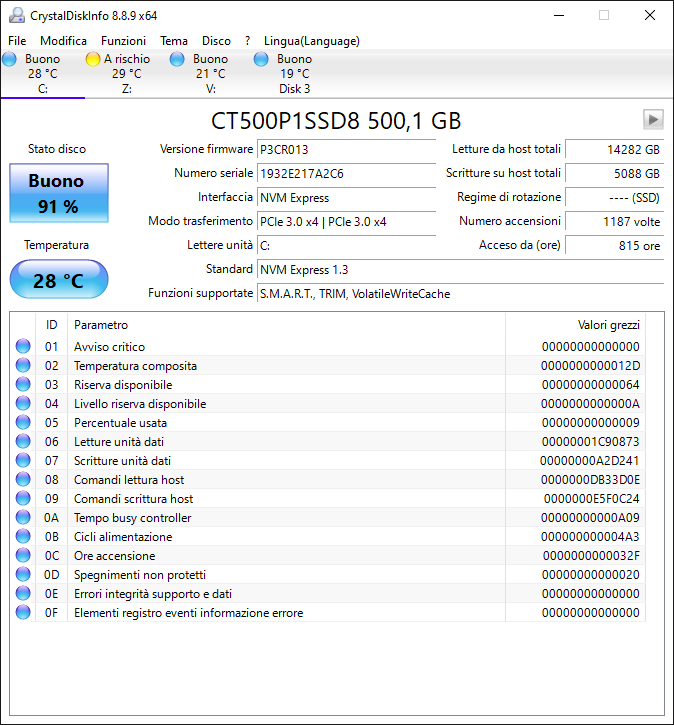Select the 'Ore accensione' parameter name

[115, 555]
